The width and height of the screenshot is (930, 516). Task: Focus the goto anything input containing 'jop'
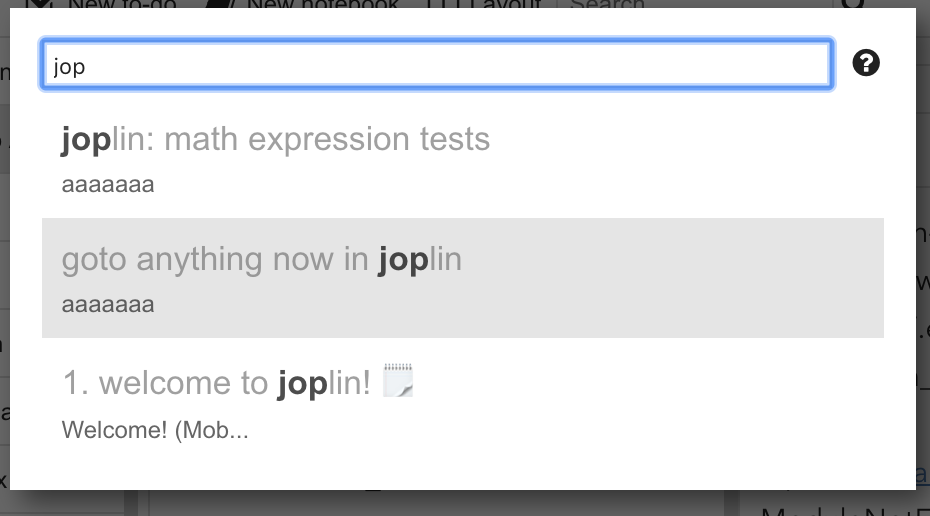pos(437,64)
